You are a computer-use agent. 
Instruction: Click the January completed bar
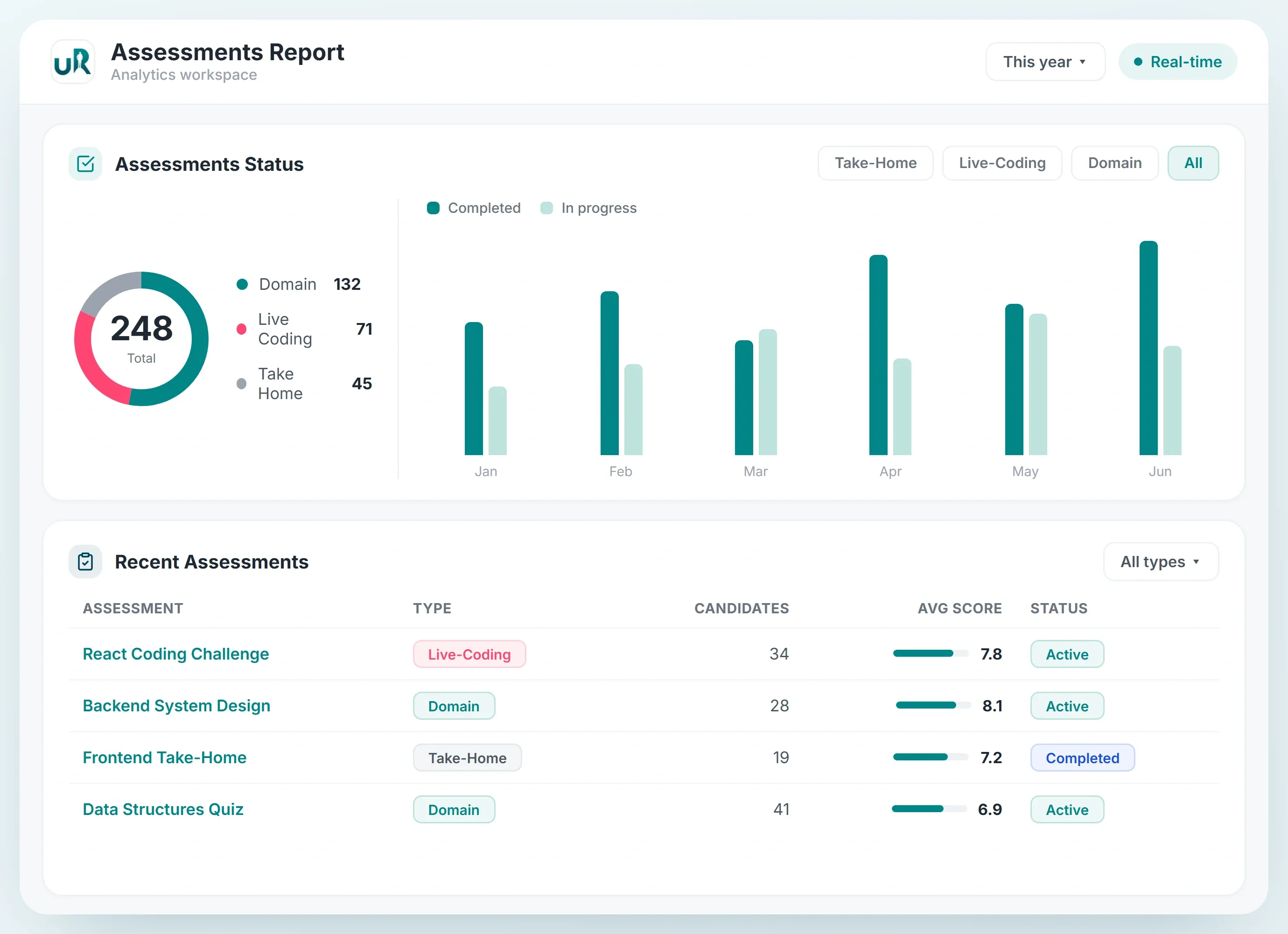click(474, 389)
